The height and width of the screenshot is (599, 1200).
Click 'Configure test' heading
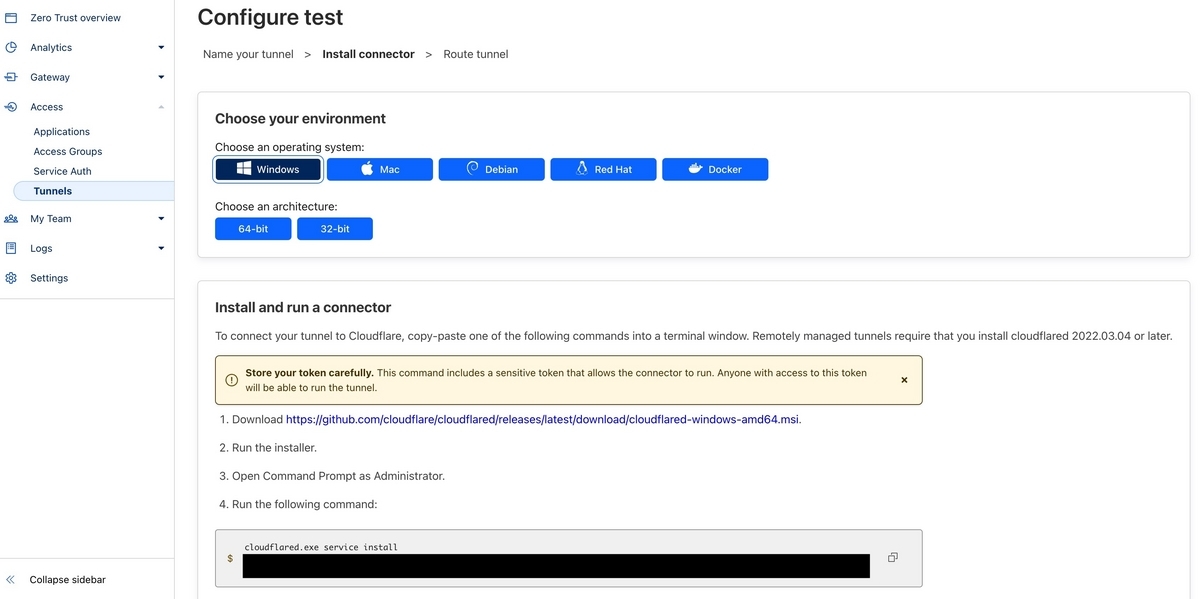[x=270, y=17]
